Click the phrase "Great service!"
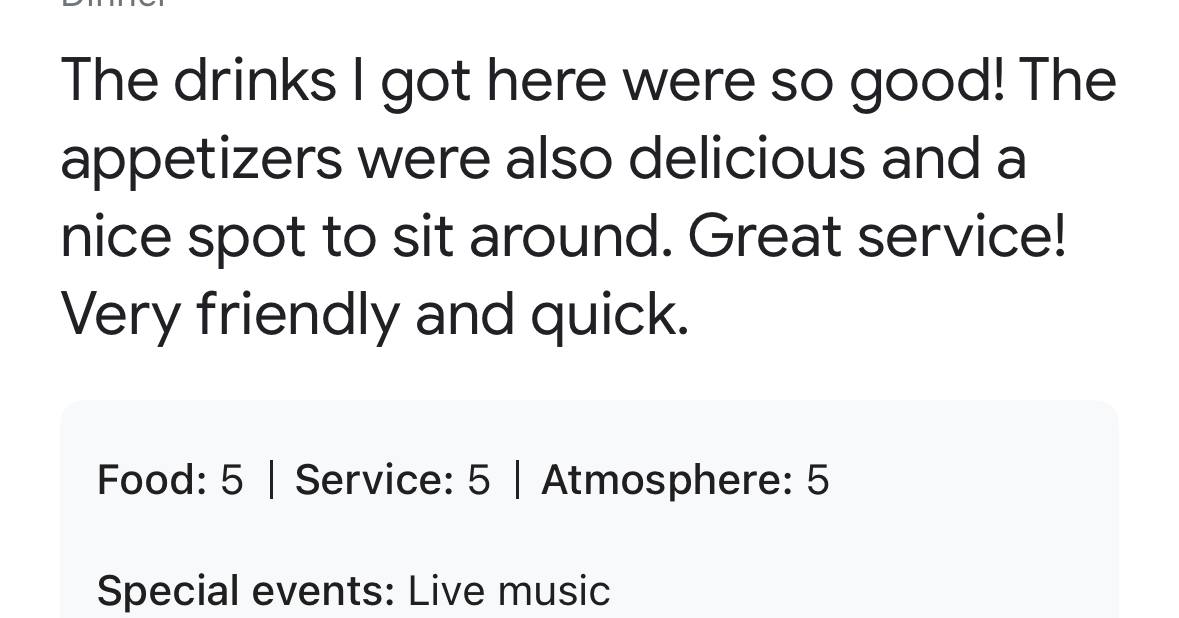 877,236
